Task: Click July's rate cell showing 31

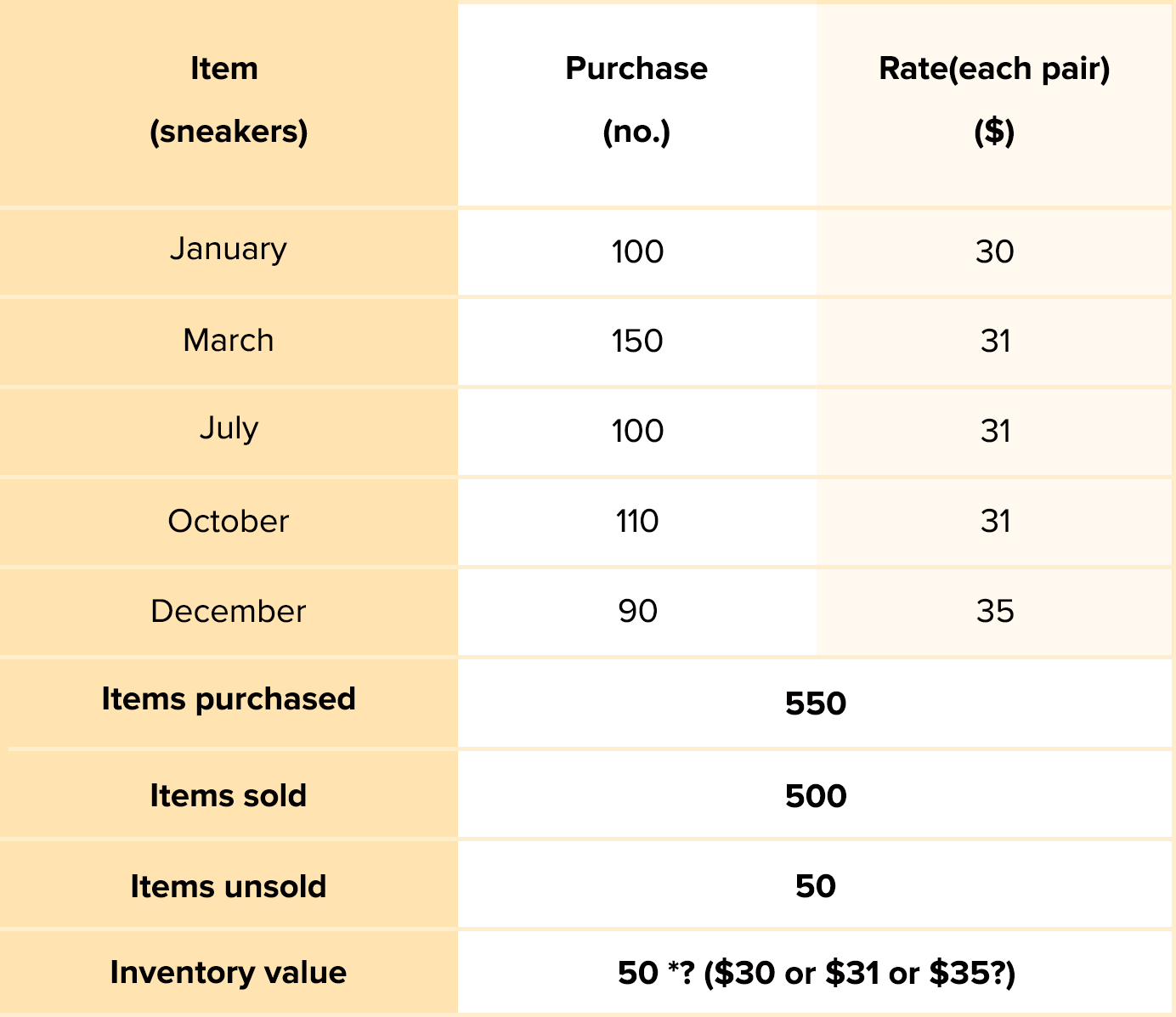Action: click(994, 432)
